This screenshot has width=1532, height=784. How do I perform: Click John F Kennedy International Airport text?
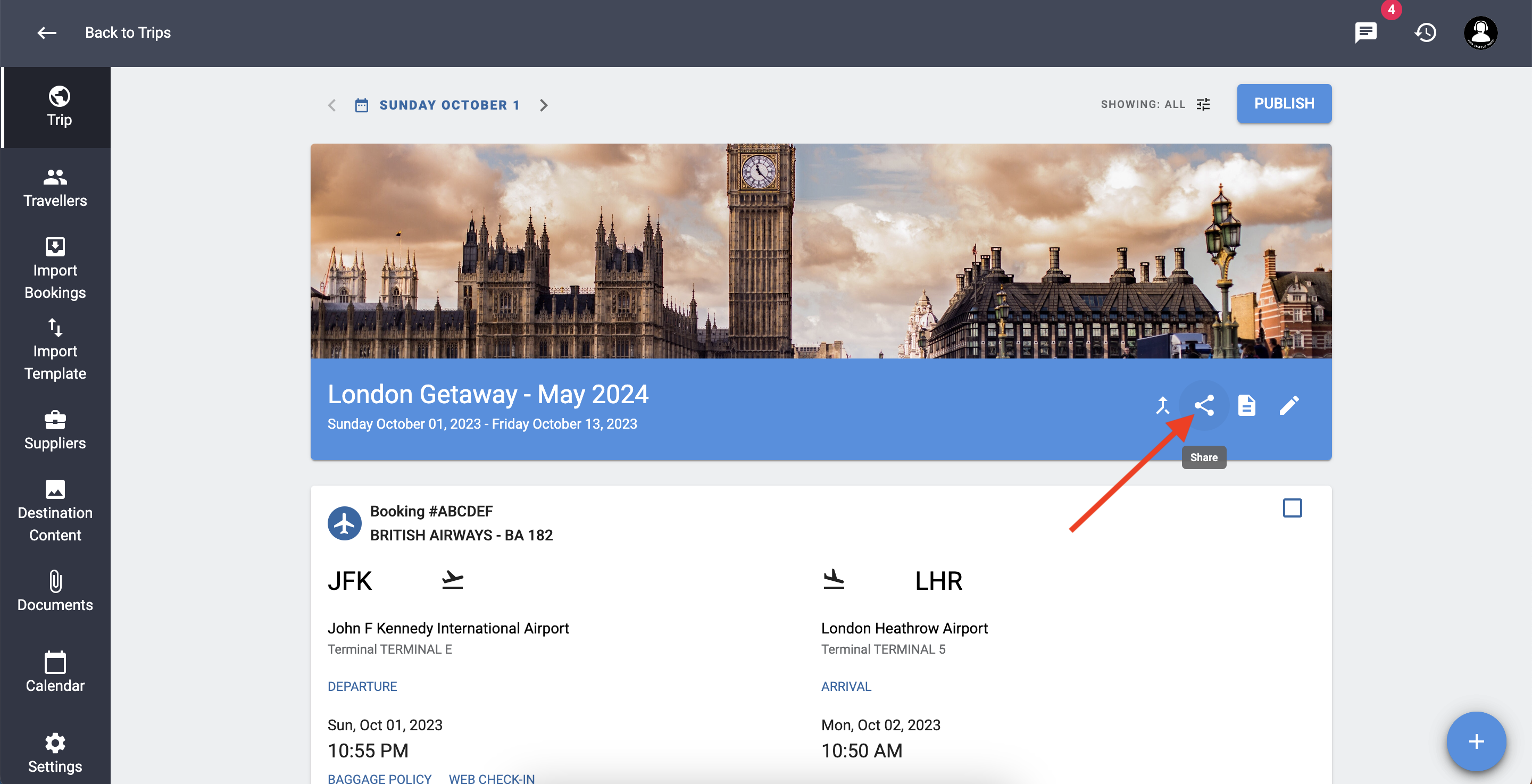(x=448, y=628)
